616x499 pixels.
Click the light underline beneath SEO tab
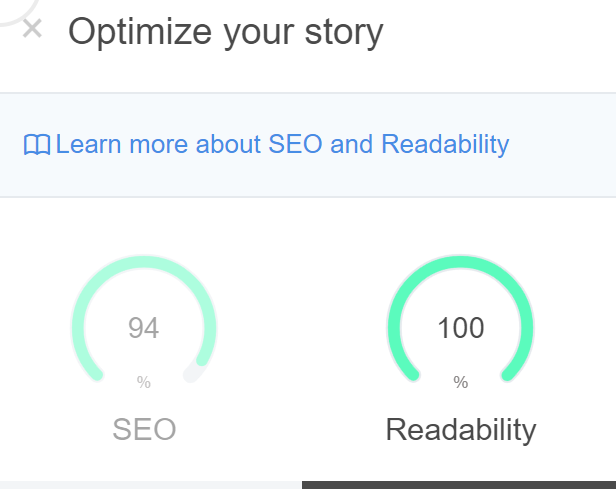[150, 485]
